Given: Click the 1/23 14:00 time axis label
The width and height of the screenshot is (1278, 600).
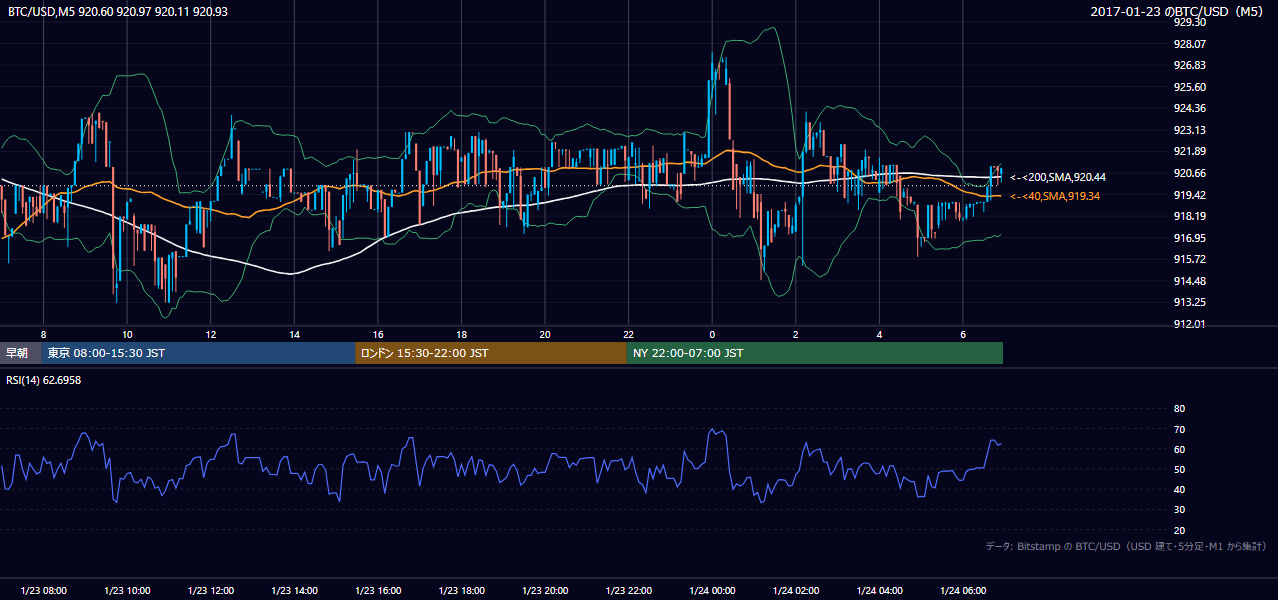Looking at the screenshot, I should (294, 591).
